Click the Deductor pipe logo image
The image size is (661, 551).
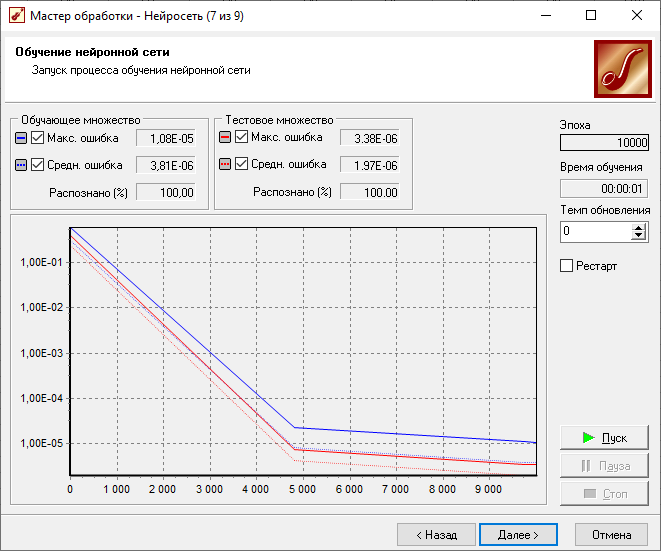tap(623, 69)
